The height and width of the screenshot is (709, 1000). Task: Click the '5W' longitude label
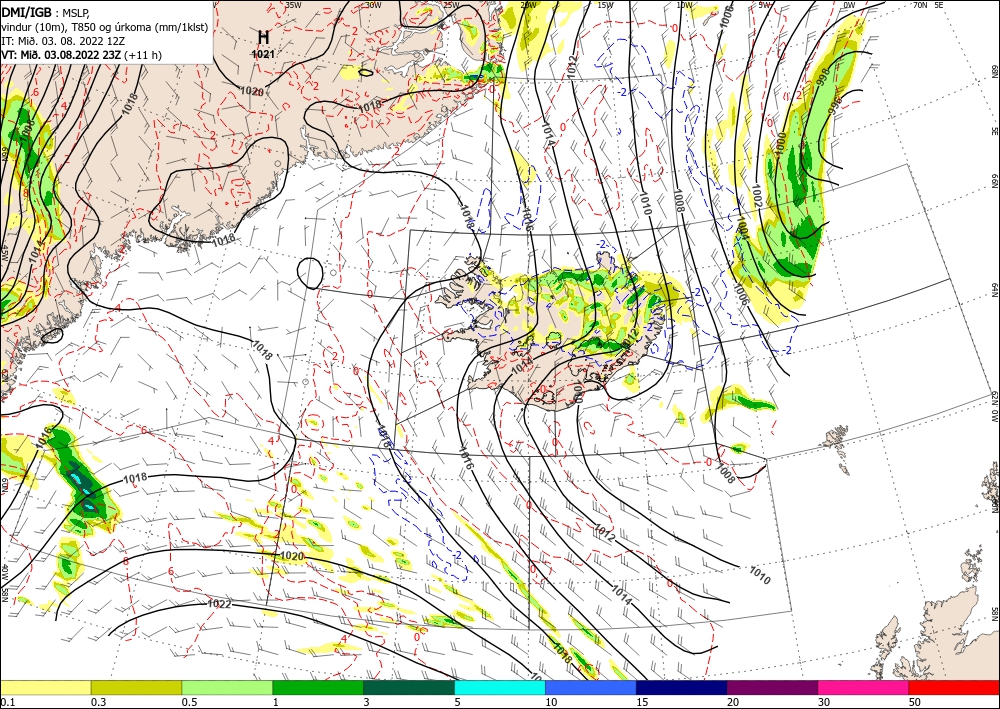pyautogui.click(x=765, y=5)
